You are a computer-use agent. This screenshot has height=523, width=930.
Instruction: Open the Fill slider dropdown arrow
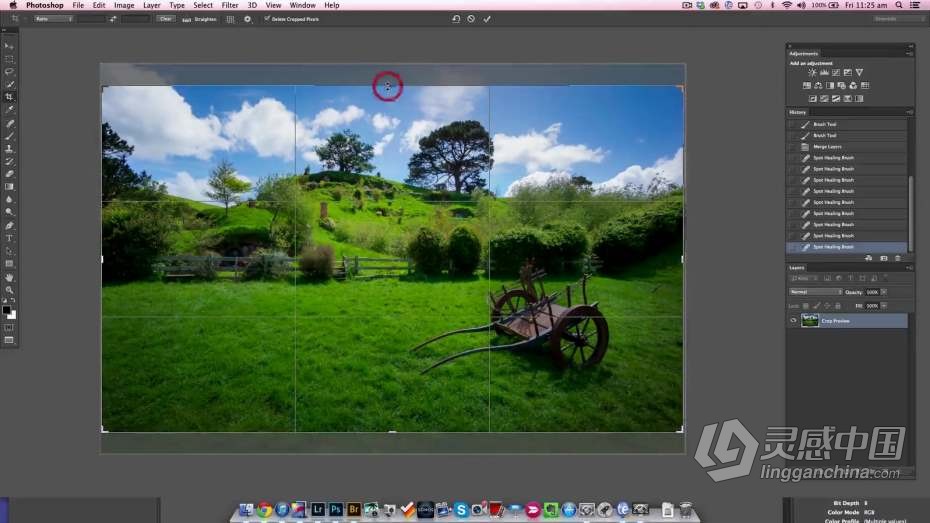[884, 306]
